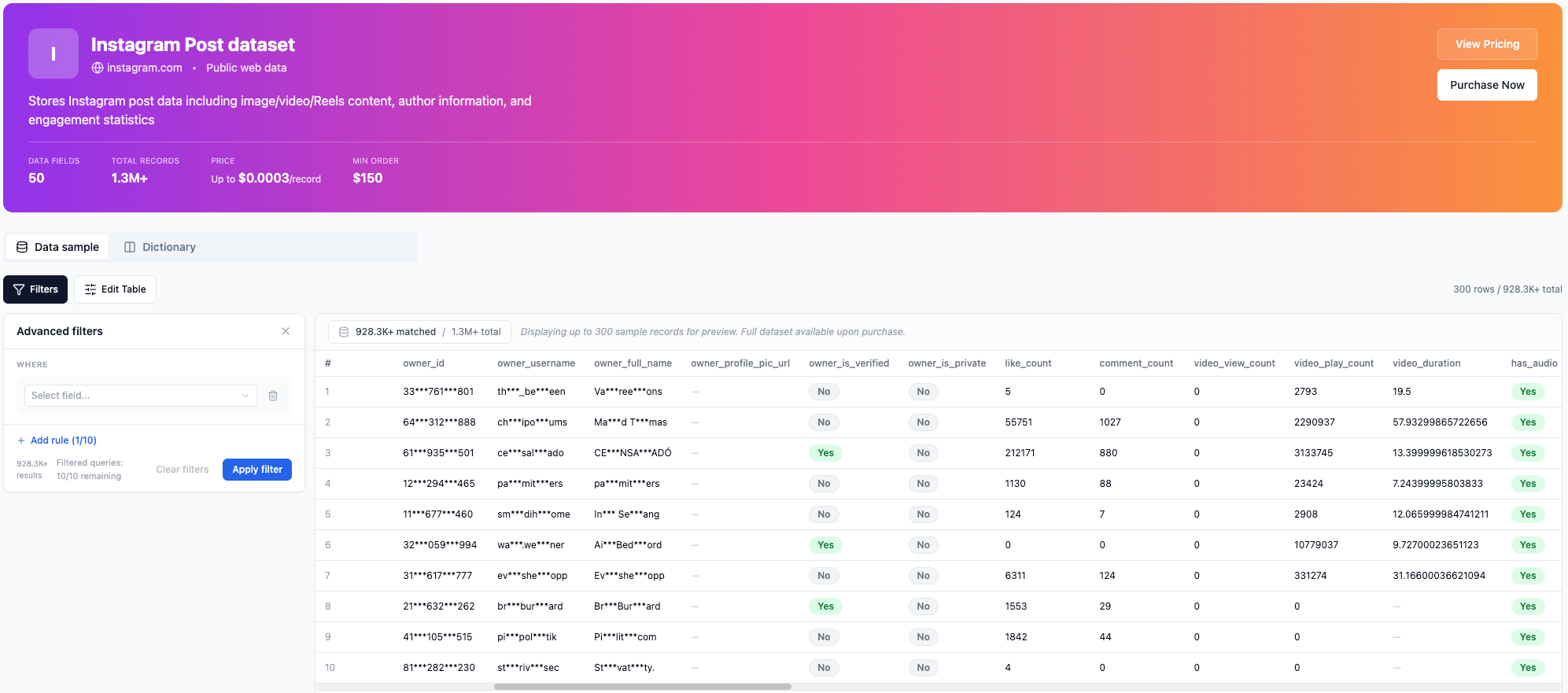Click username cell st***riv***sec
Screen dimensions: 1568x693
[x=528, y=668]
